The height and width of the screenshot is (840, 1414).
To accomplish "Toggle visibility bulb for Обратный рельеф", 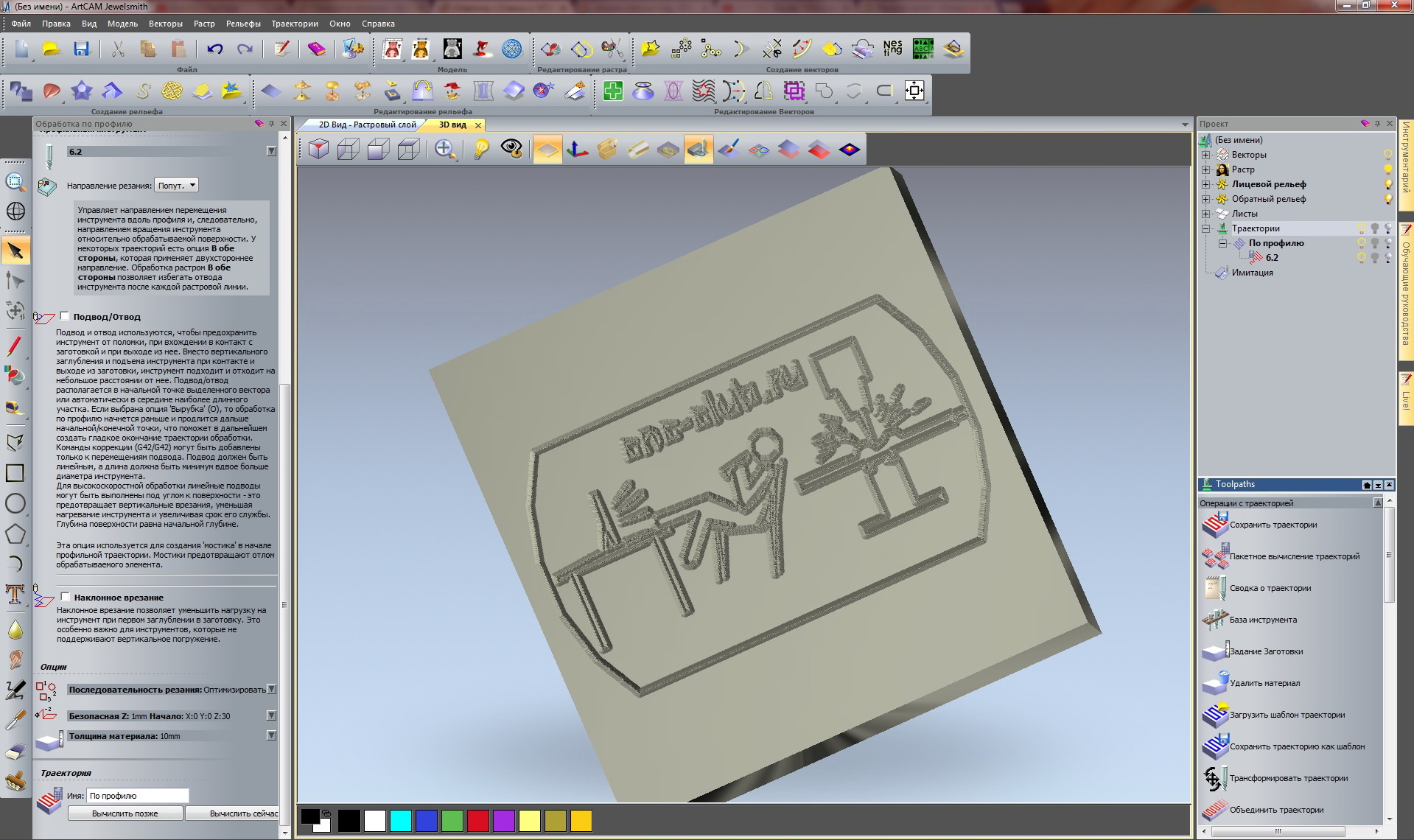I will pyautogui.click(x=1388, y=199).
